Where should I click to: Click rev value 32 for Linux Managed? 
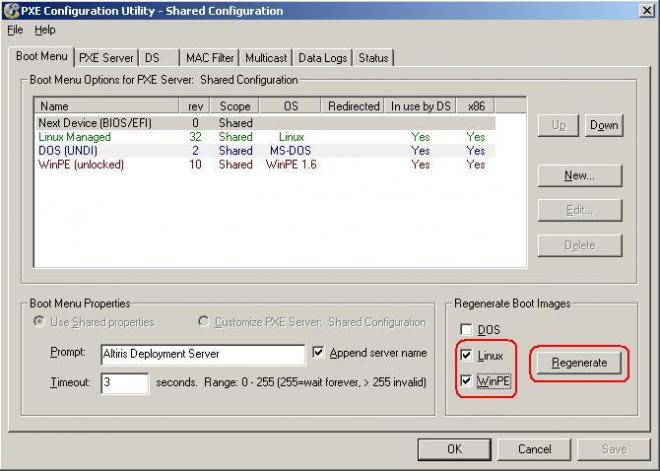coord(195,137)
